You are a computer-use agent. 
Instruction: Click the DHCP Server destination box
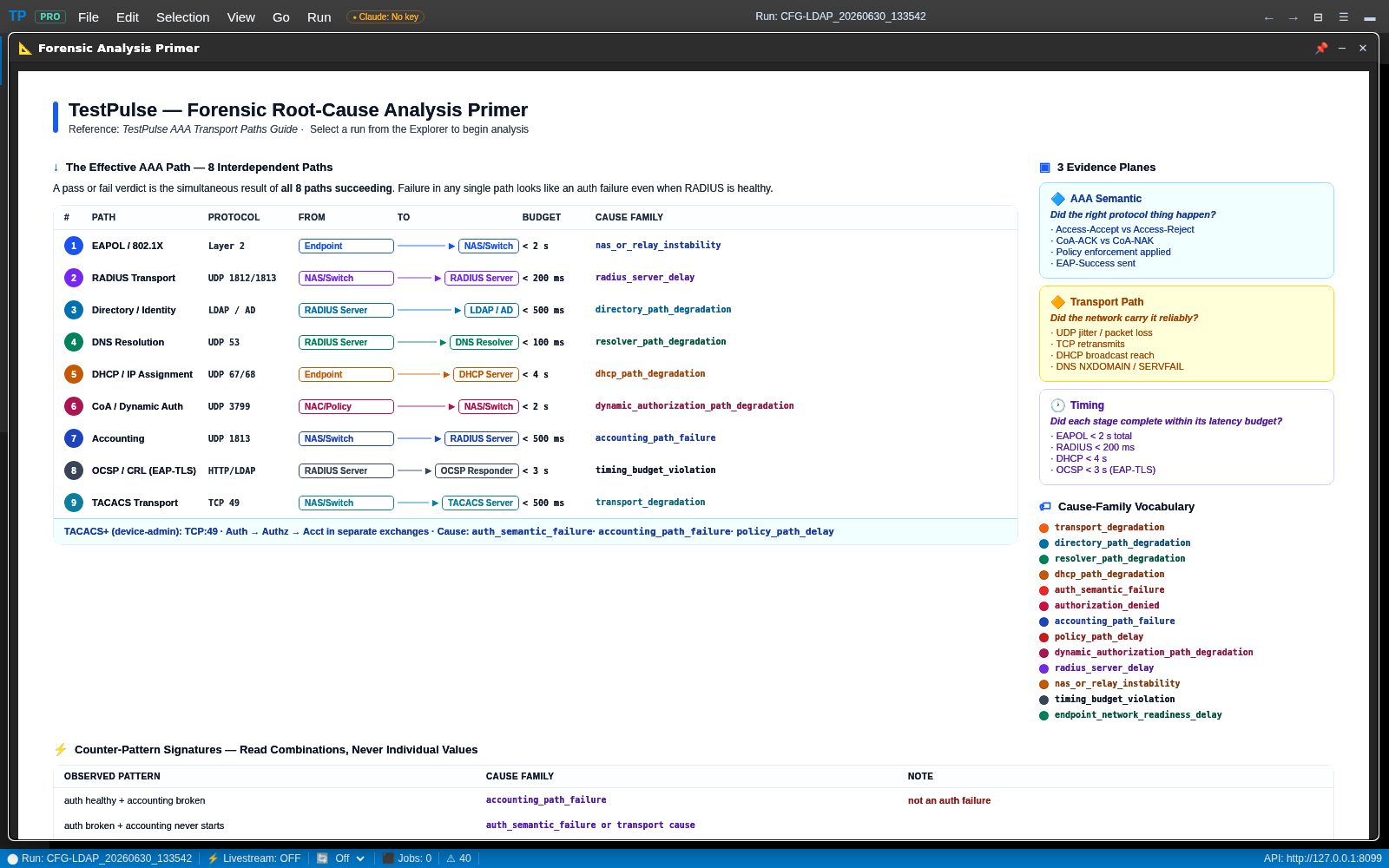click(x=486, y=374)
